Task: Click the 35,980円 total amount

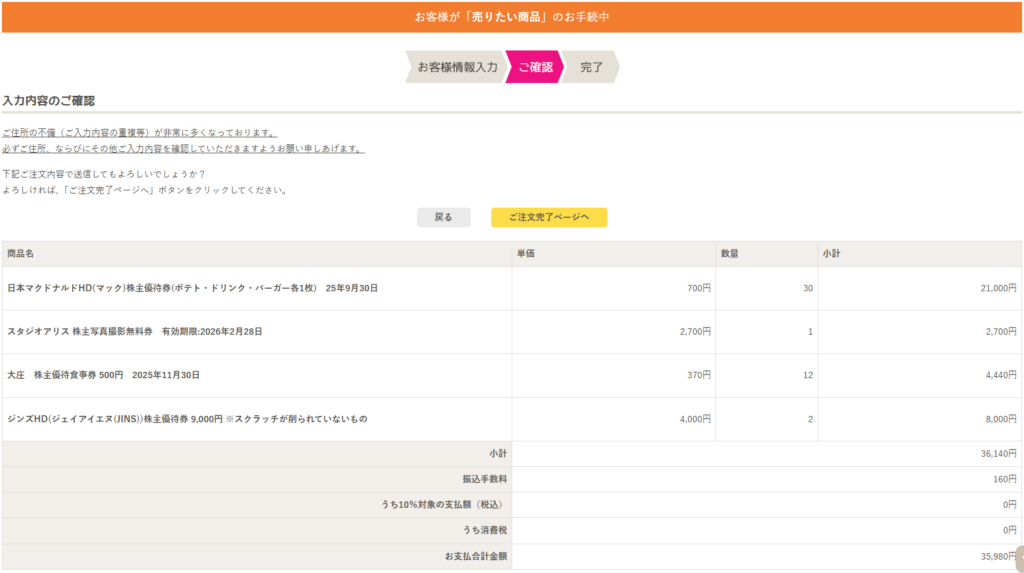Action: (998, 556)
